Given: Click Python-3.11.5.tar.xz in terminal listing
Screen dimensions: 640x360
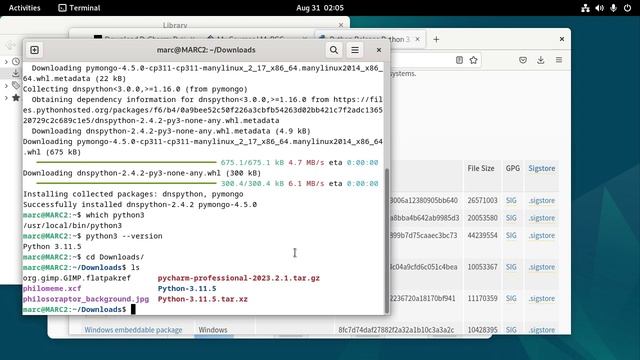Looking at the screenshot, I should [x=203, y=299].
